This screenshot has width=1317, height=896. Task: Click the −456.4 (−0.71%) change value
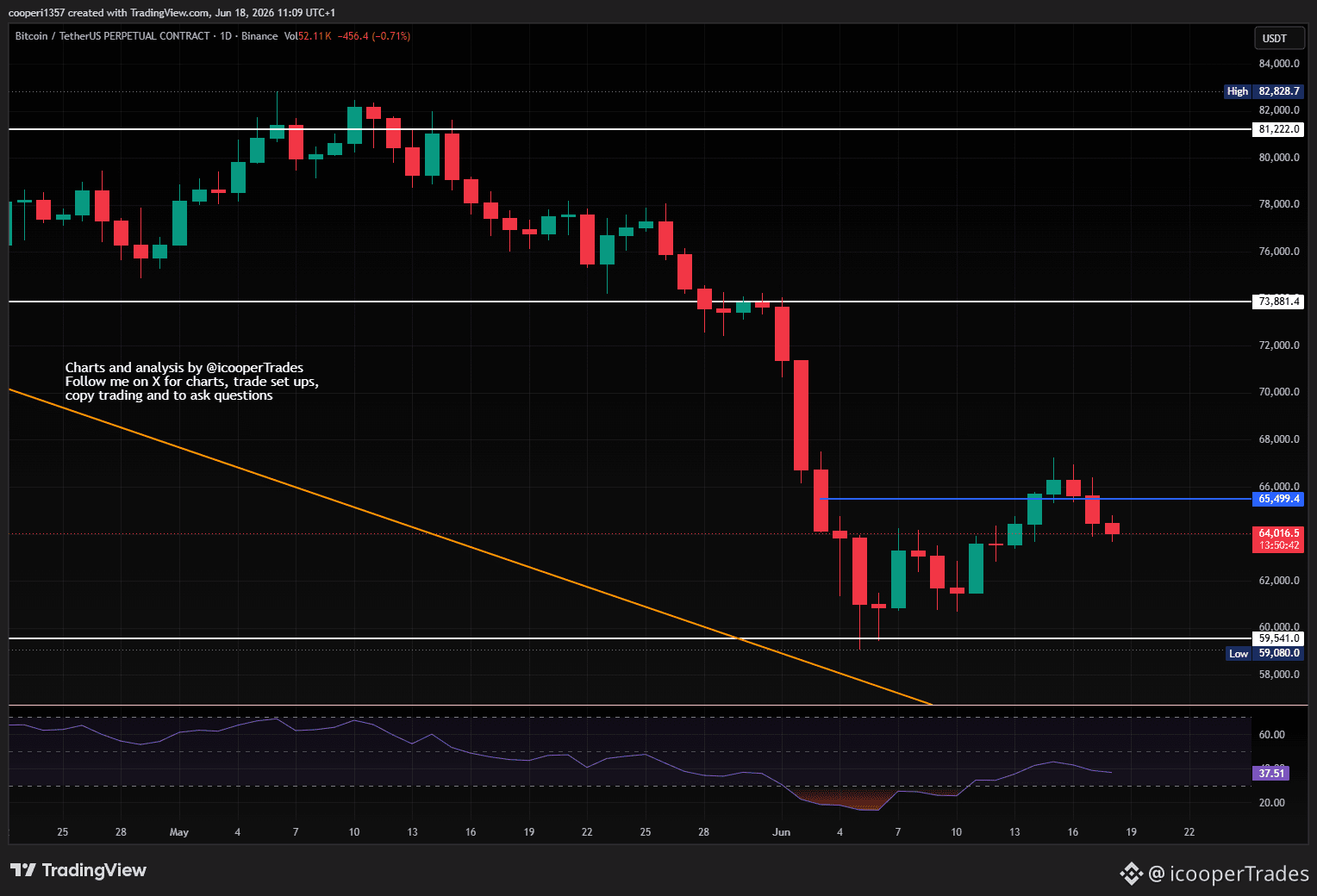pyautogui.click(x=373, y=36)
